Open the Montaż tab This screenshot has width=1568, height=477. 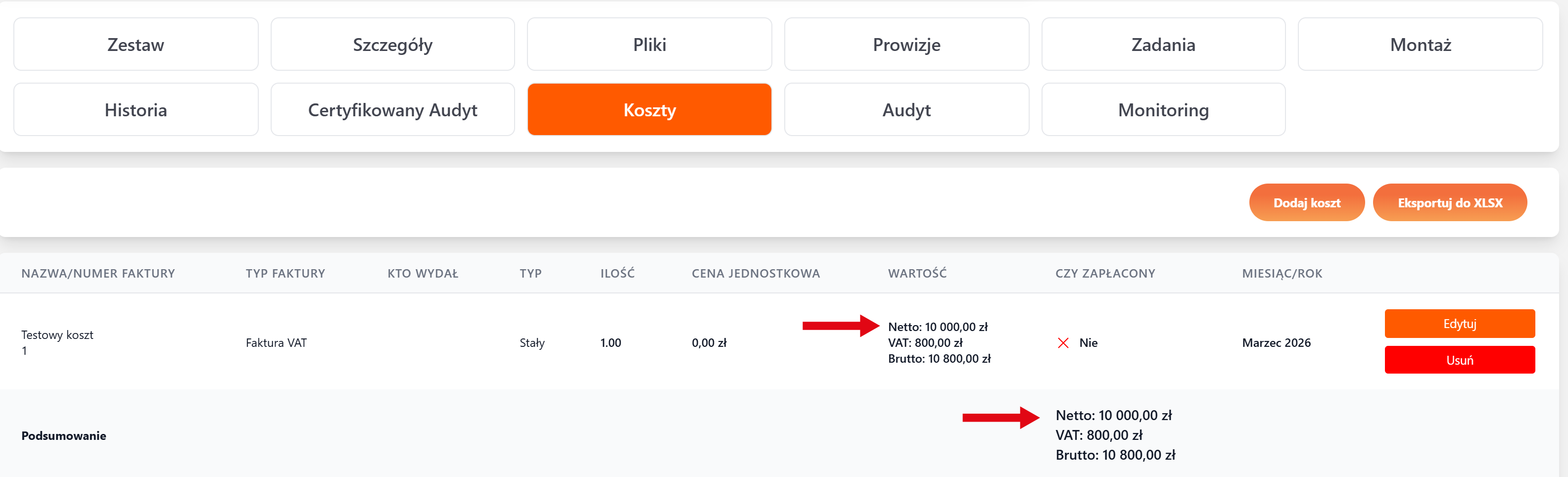[x=1420, y=45]
